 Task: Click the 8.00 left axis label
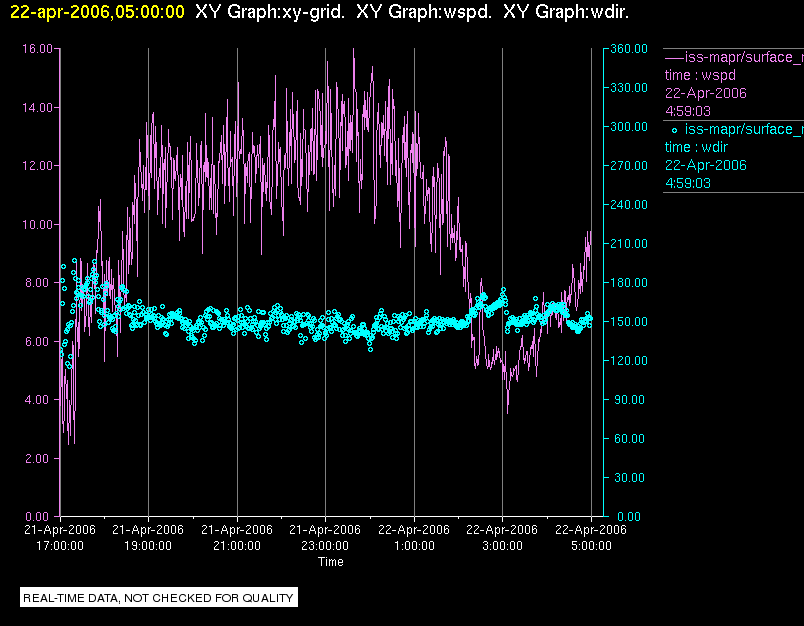pos(39,283)
